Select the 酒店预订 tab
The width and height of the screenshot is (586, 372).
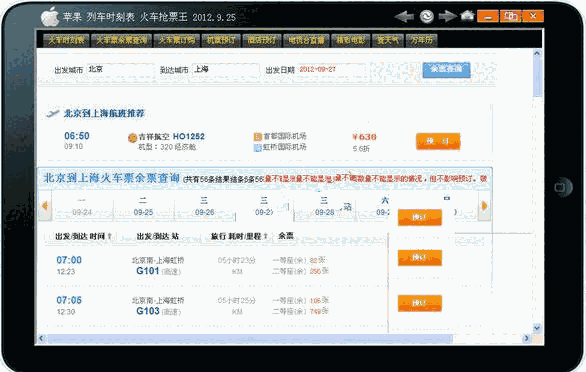261,40
